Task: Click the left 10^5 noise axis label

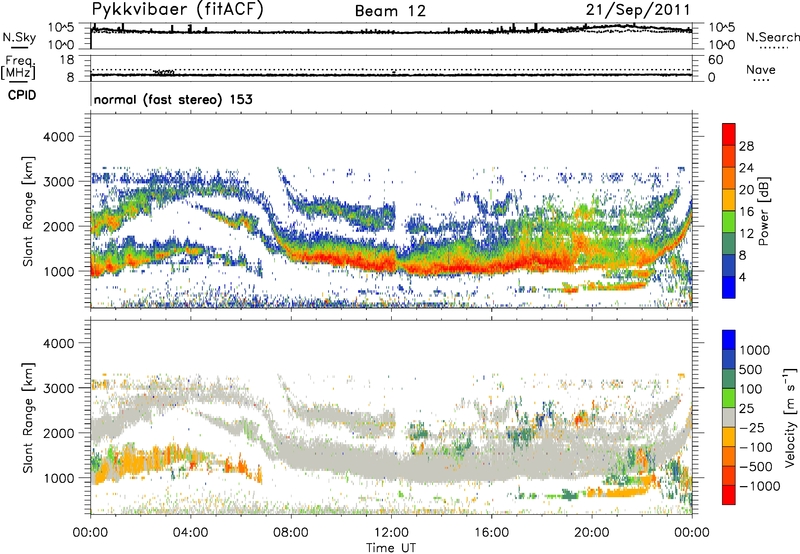Action: pyautogui.click(x=61, y=27)
